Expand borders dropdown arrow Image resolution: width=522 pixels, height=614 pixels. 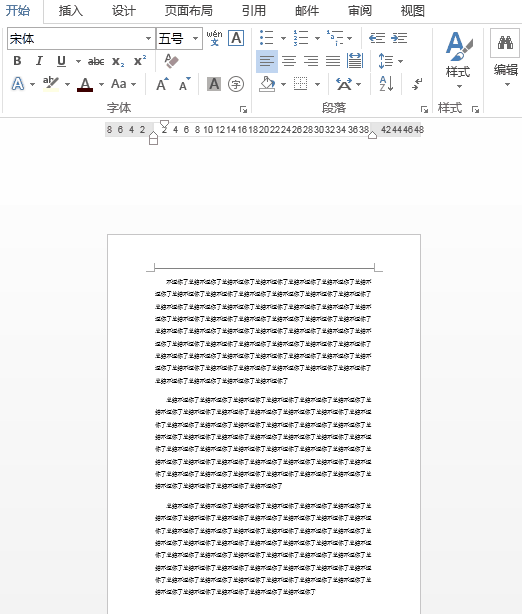[317, 84]
